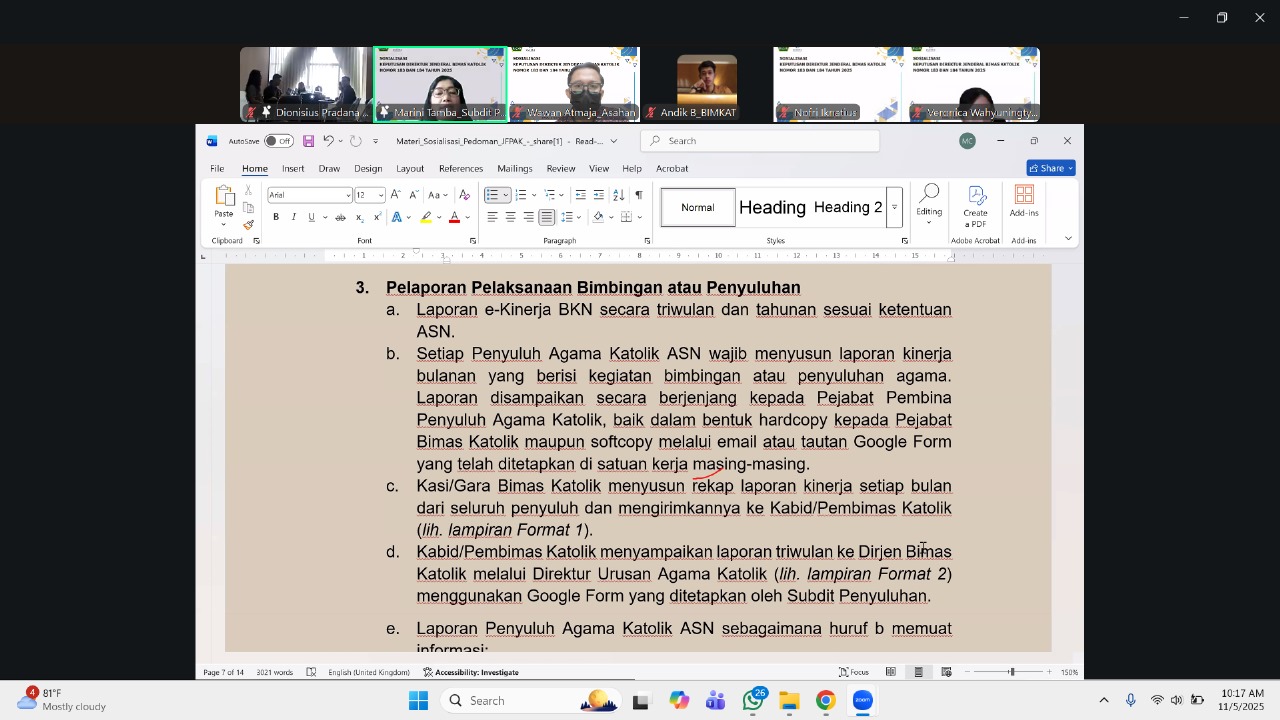The image size is (1280, 720).
Task: Toggle Bold formatting
Action: click(x=276, y=217)
